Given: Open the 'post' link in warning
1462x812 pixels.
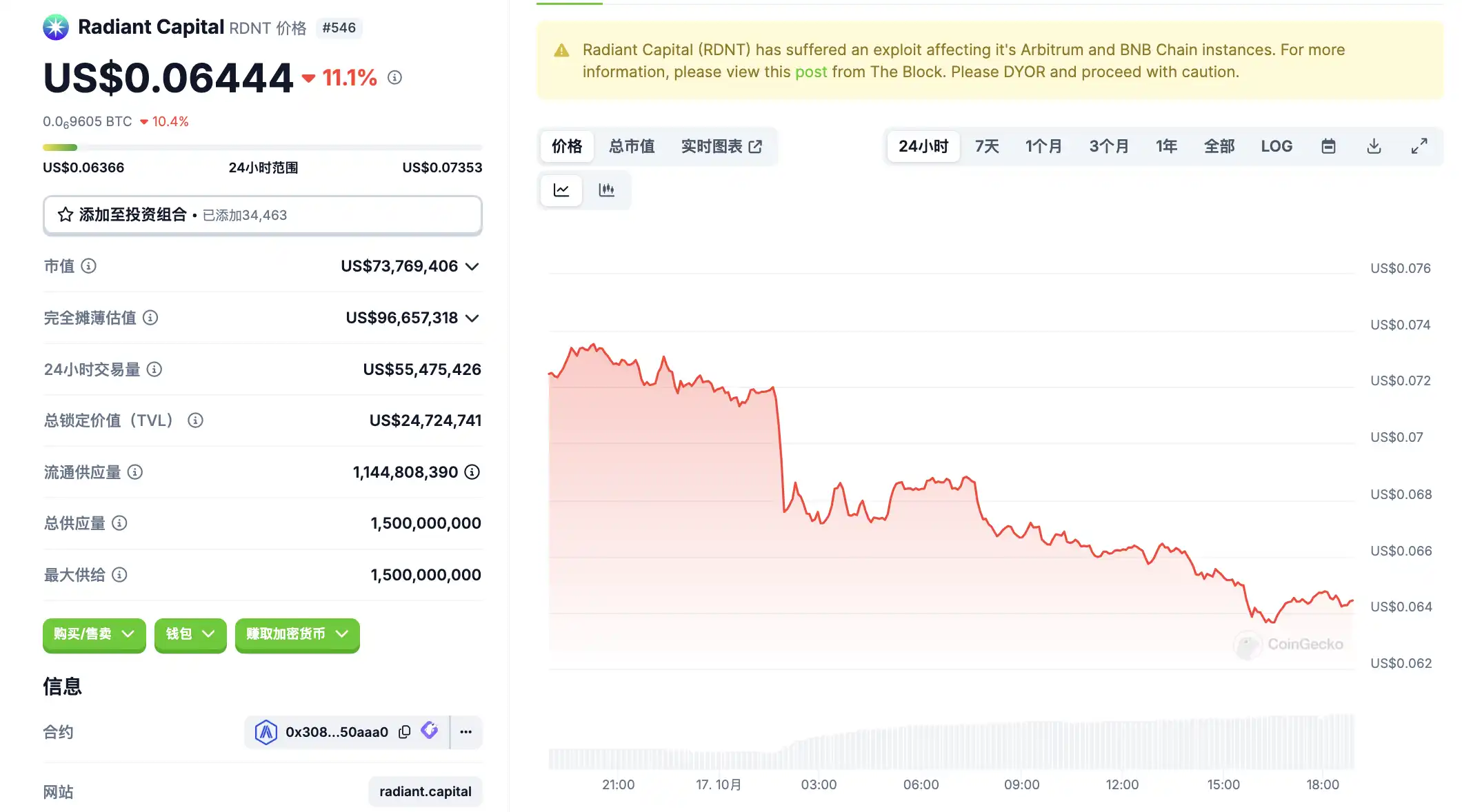Looking at the screenshot, I should click(810, 72).
